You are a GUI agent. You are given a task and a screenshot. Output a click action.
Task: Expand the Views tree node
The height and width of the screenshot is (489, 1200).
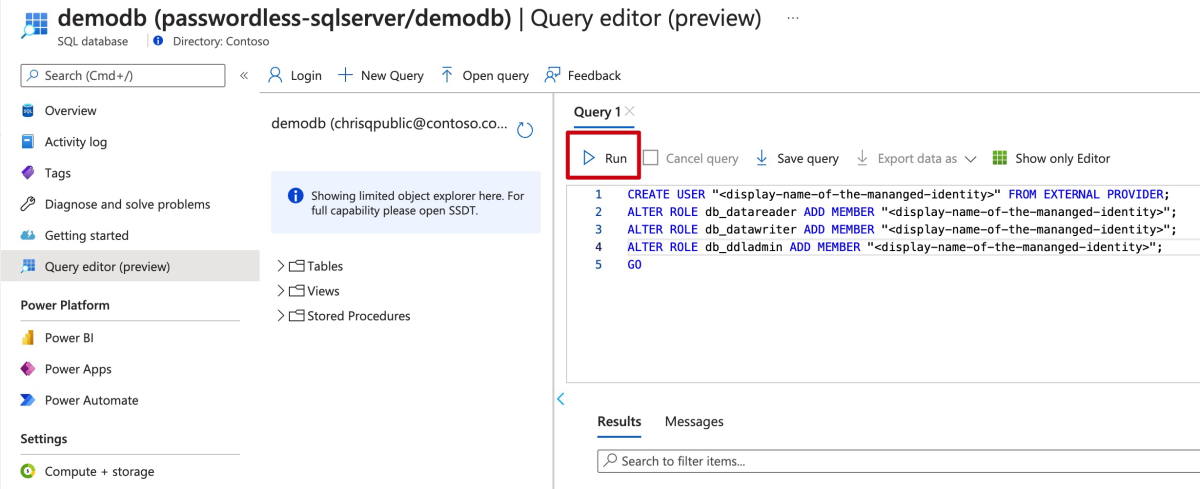tap(280, 291)
